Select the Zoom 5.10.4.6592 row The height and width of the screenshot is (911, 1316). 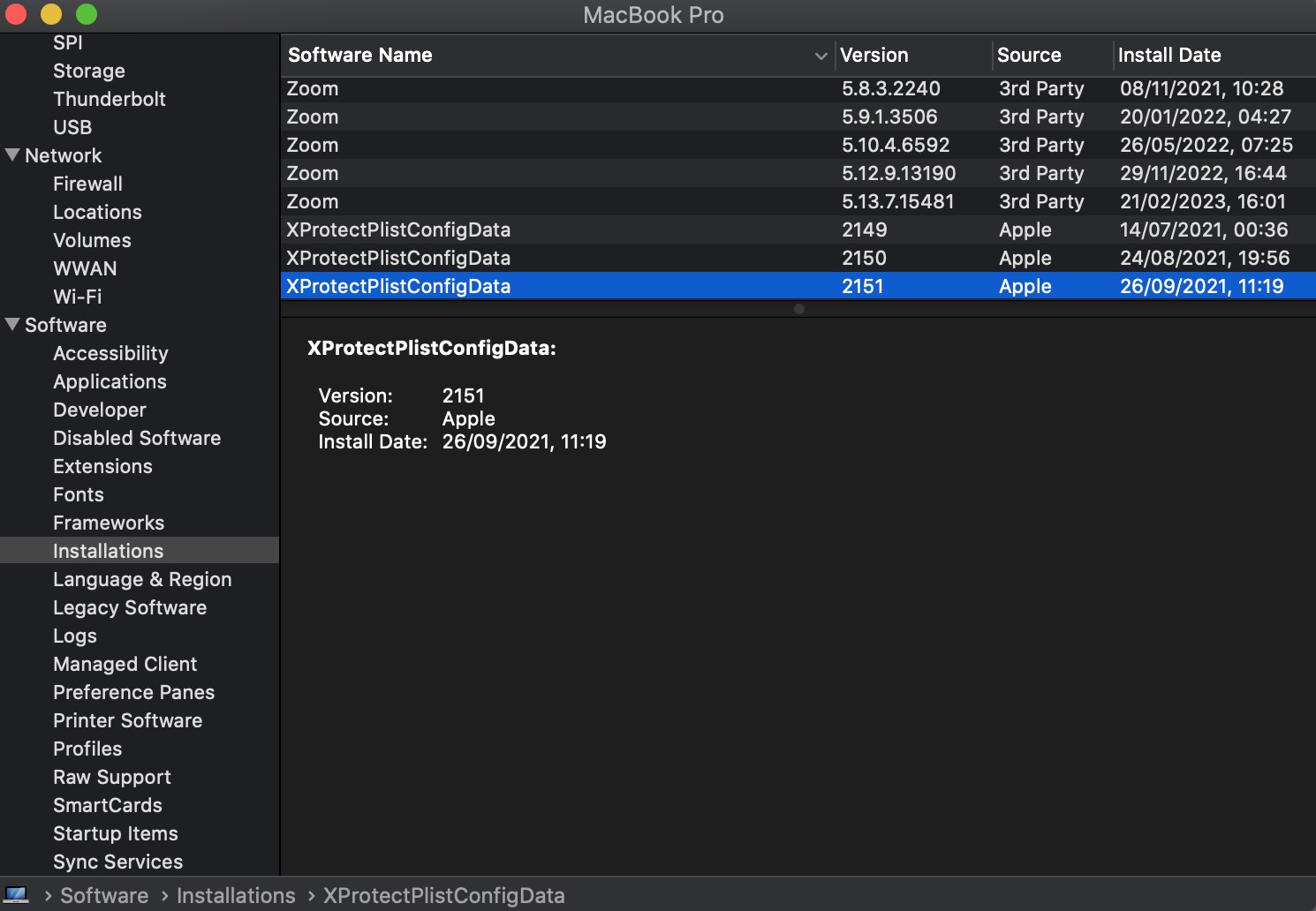(x=798, y=145)
